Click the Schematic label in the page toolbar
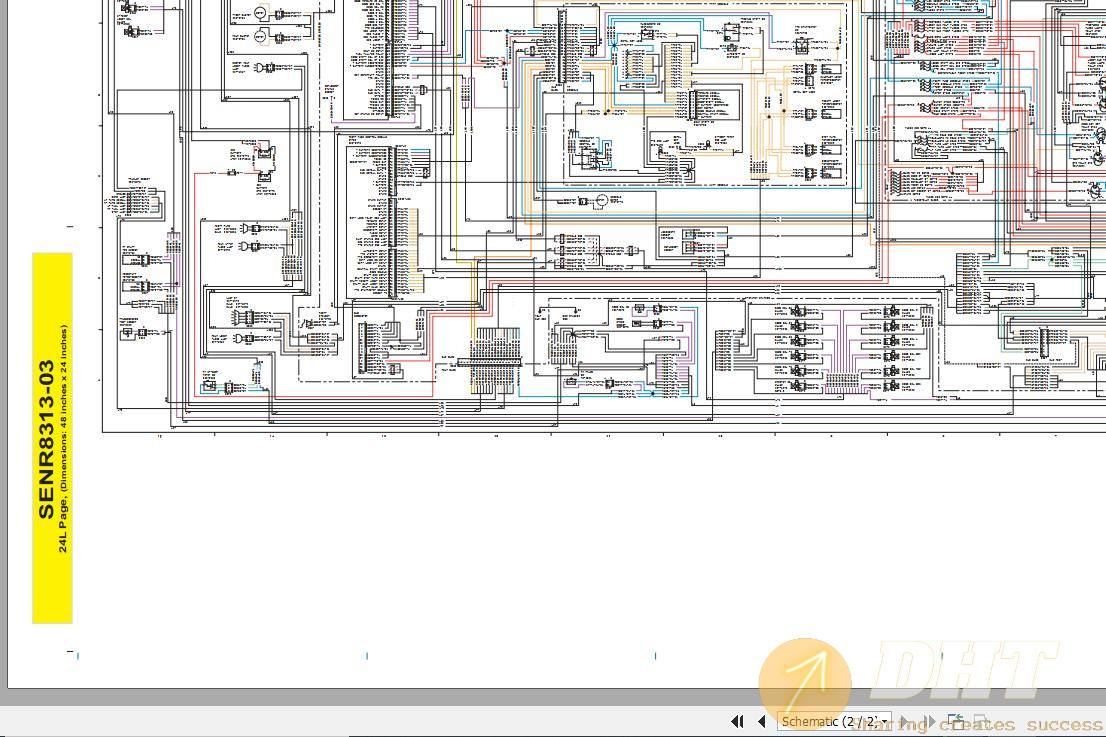This screenshot has height=737, width=1106. coord(810,721)
